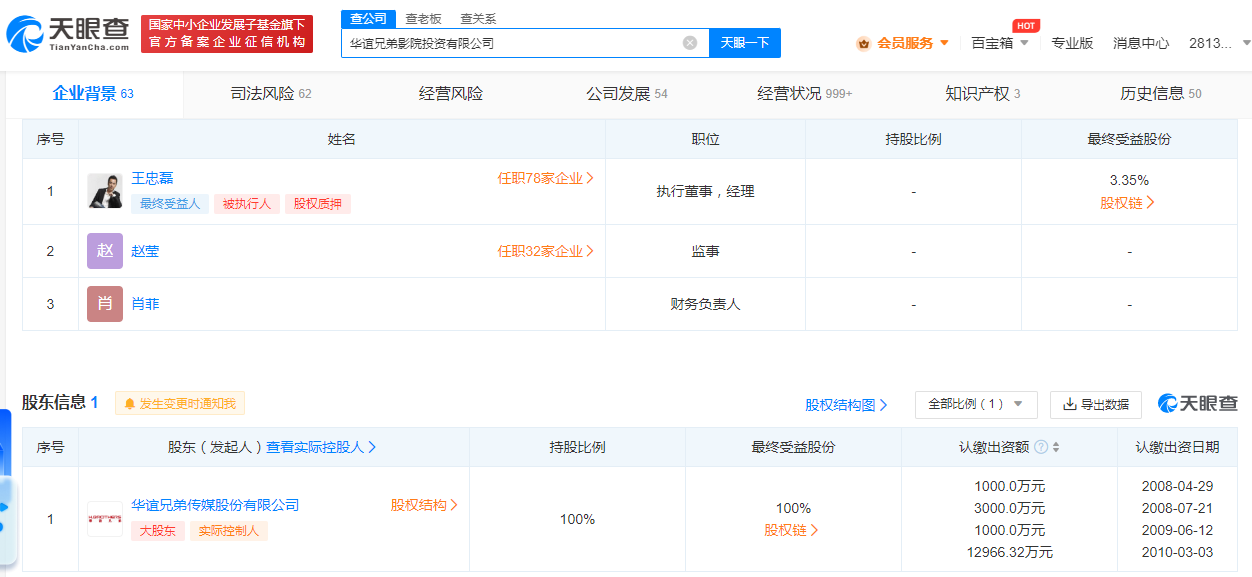
Task: Expand 任职78家企业 for 王忠磊
Action: pyautogui.click(x=546, y=178)
